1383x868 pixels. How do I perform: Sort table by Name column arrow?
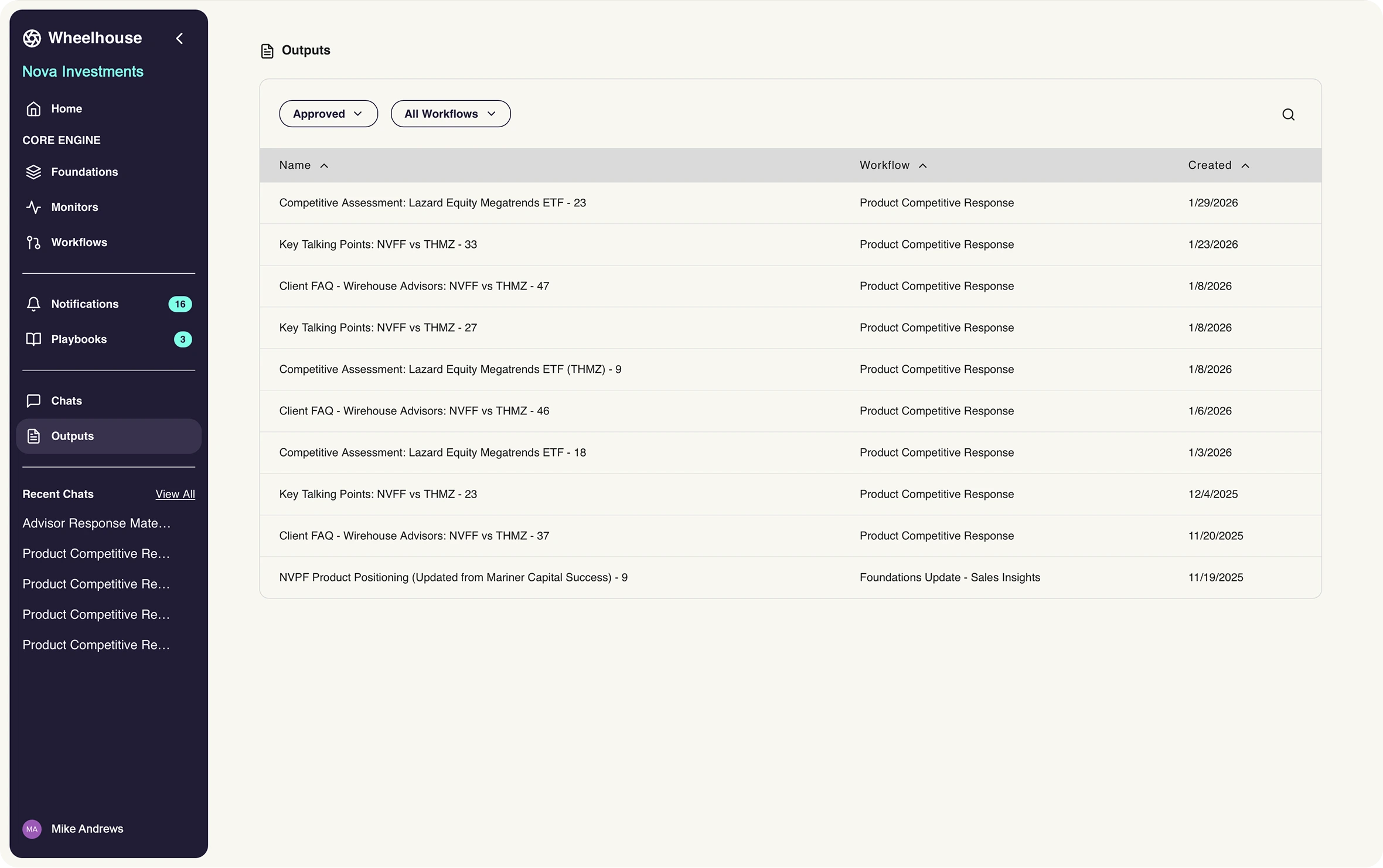tap(324, 166)
